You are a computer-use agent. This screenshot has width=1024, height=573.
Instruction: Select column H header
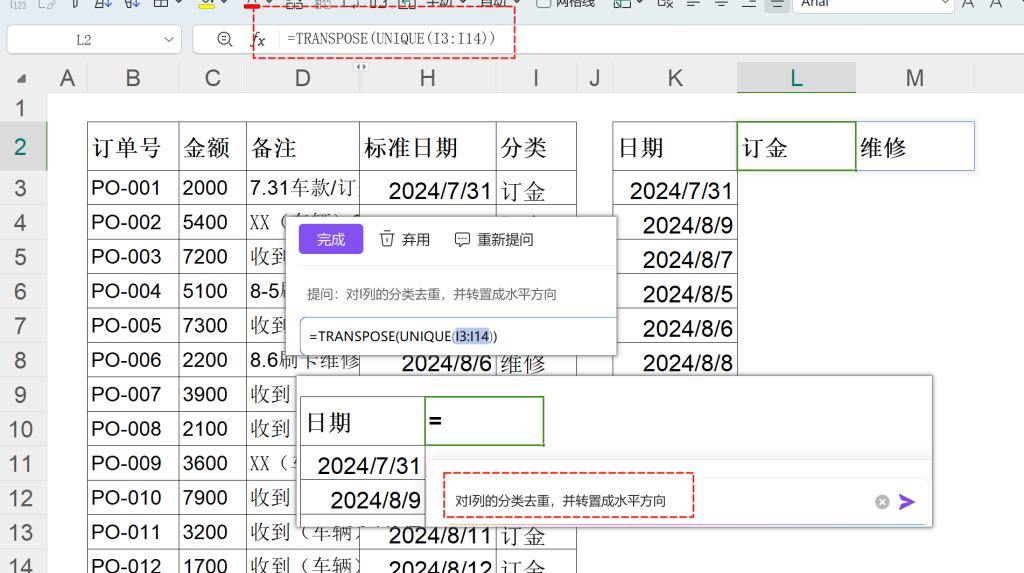pyautogui.click(x=428, y=78)
